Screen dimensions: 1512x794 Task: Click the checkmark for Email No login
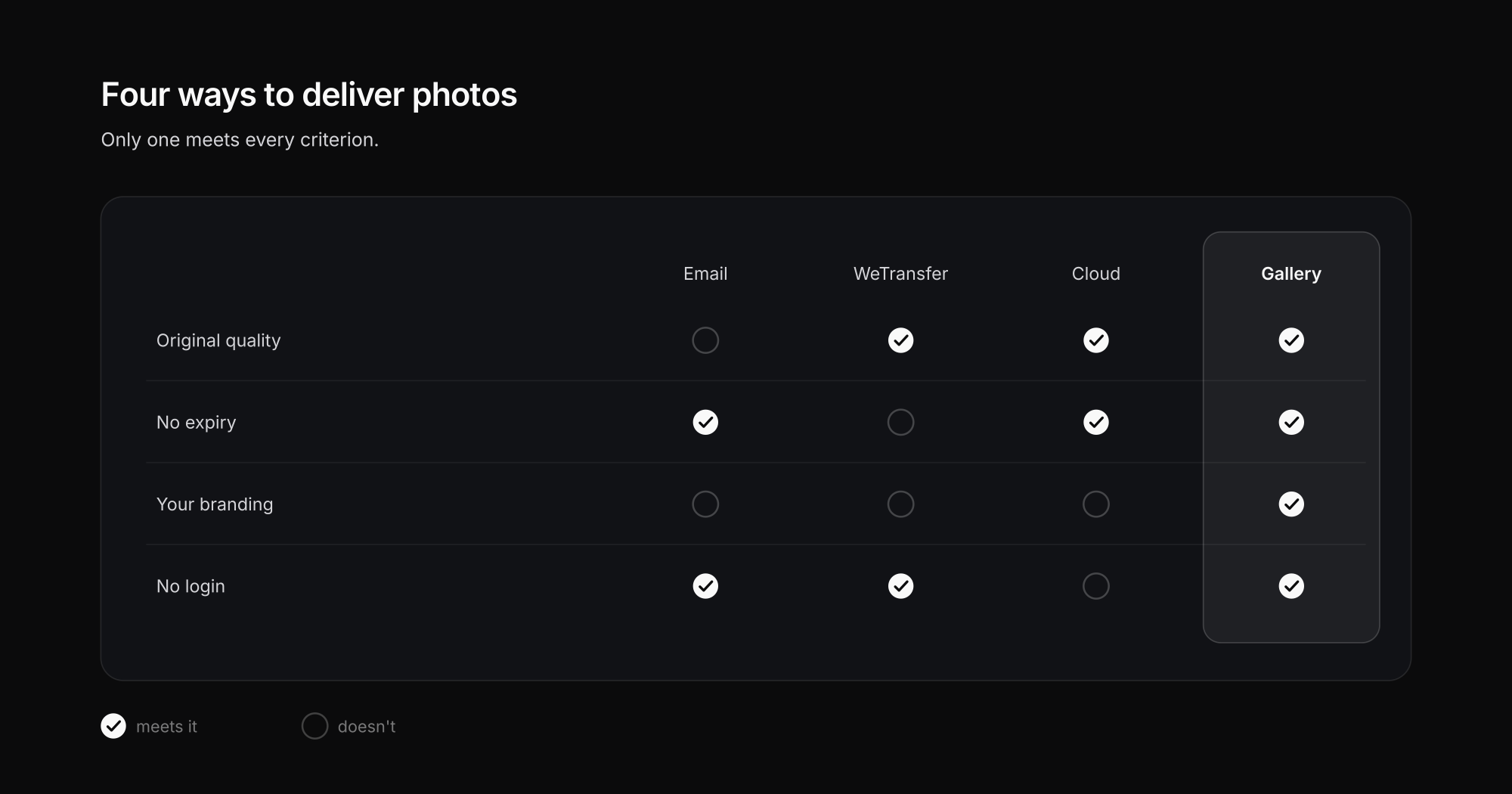tap(705, 586)
